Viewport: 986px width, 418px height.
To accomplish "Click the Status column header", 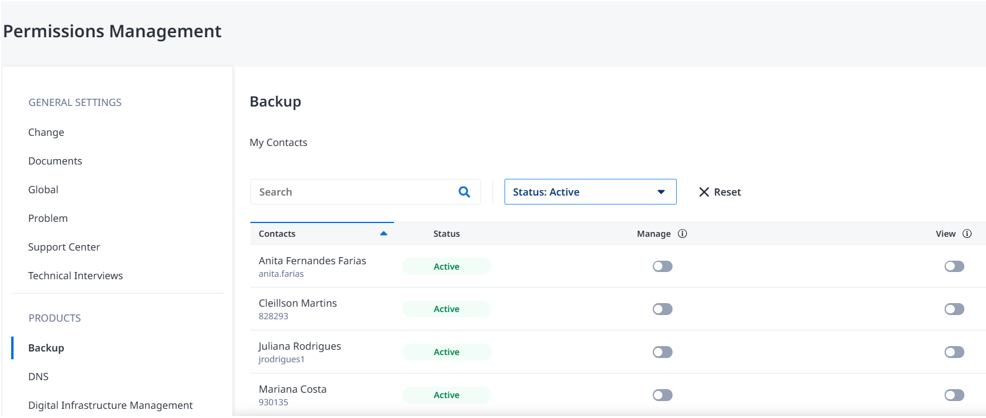I will pyautogui.click(x=446, y=234).
